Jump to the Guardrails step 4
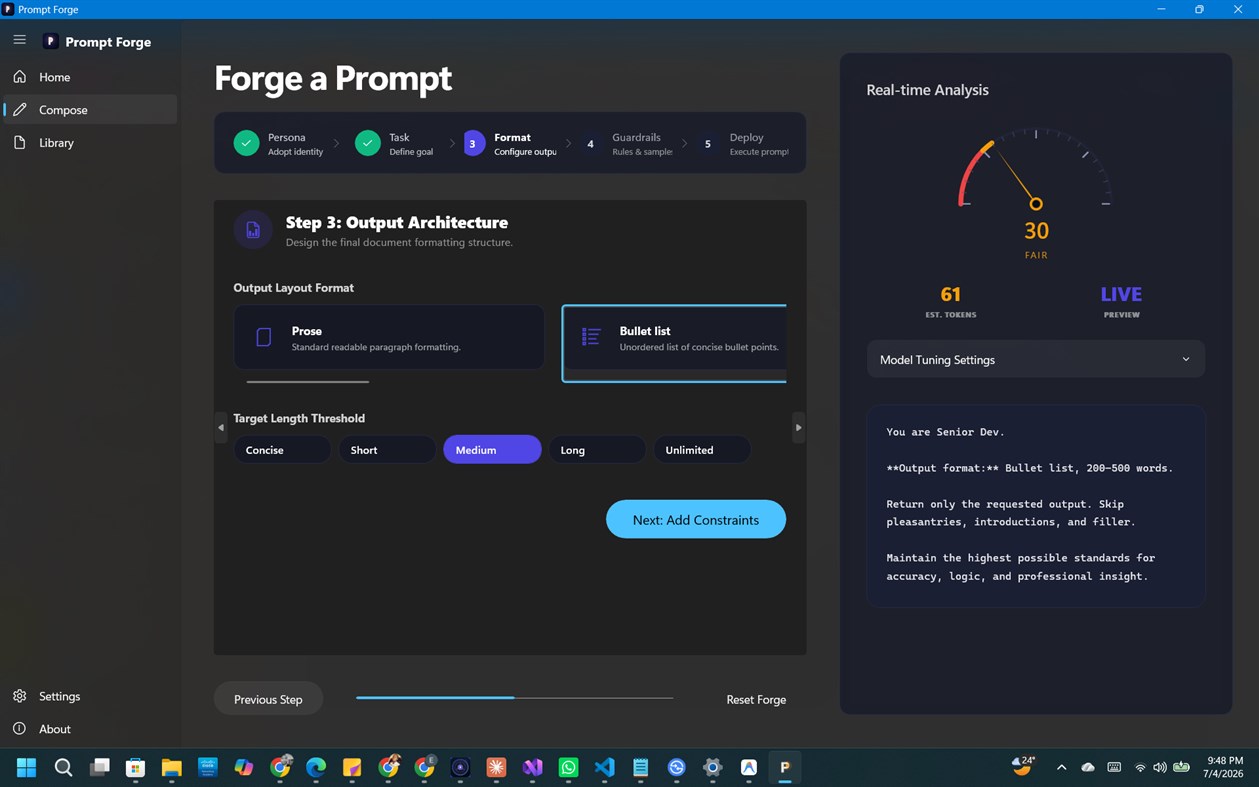 tap(626, 143)
